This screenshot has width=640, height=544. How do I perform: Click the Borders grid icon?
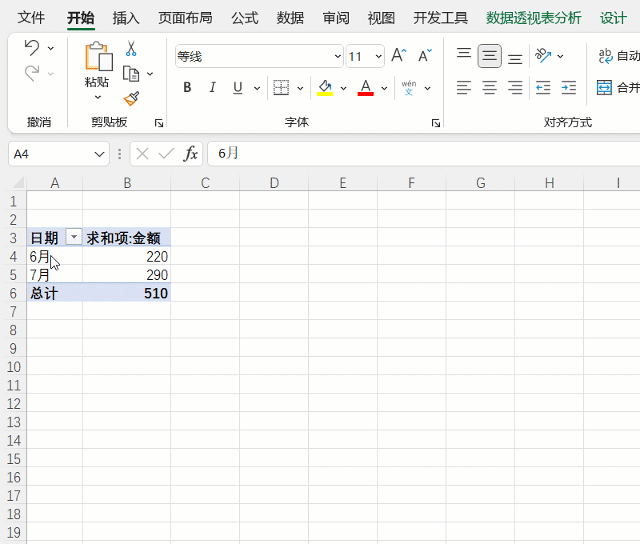click(281, 88)
